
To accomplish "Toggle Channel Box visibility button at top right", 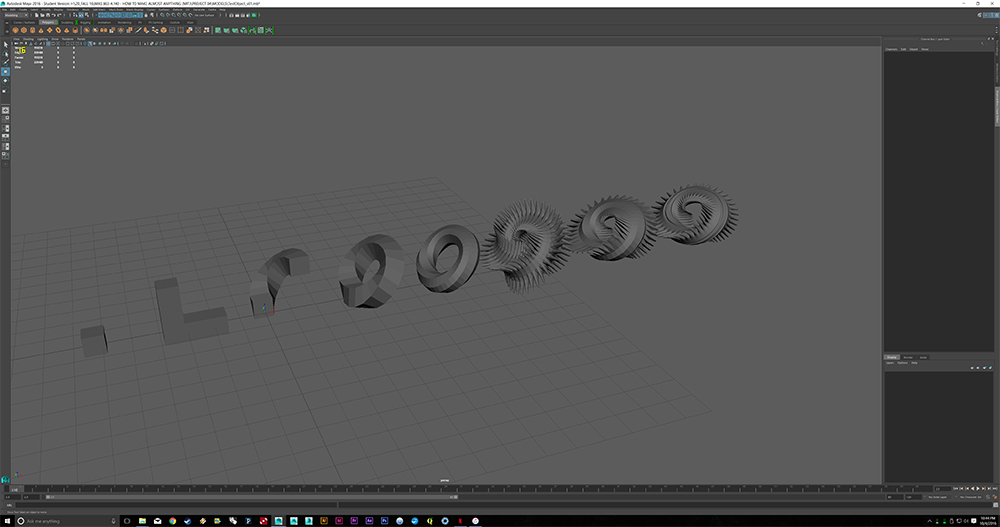I will pos(997,15).
